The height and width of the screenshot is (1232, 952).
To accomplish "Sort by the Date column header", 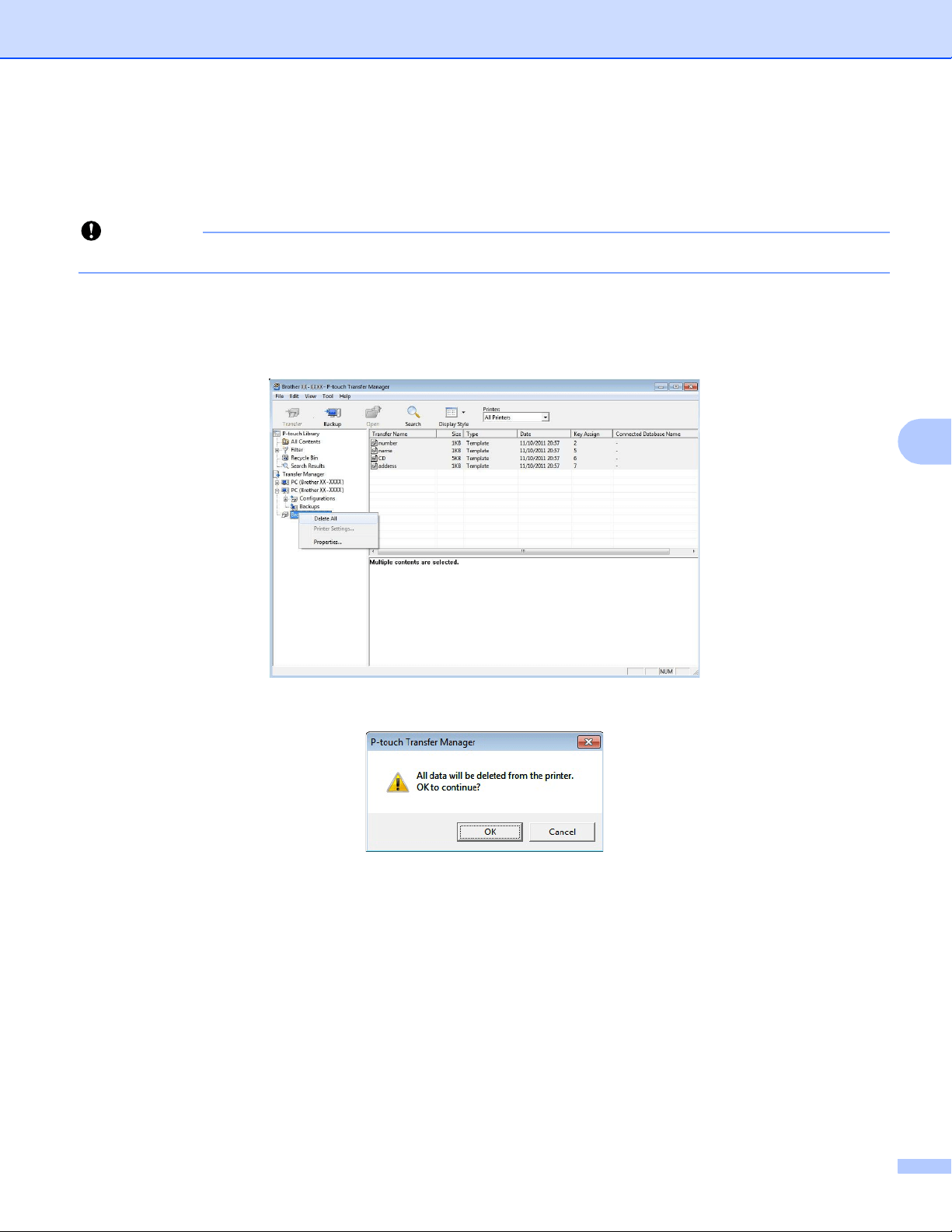I will tap(544, 434).
